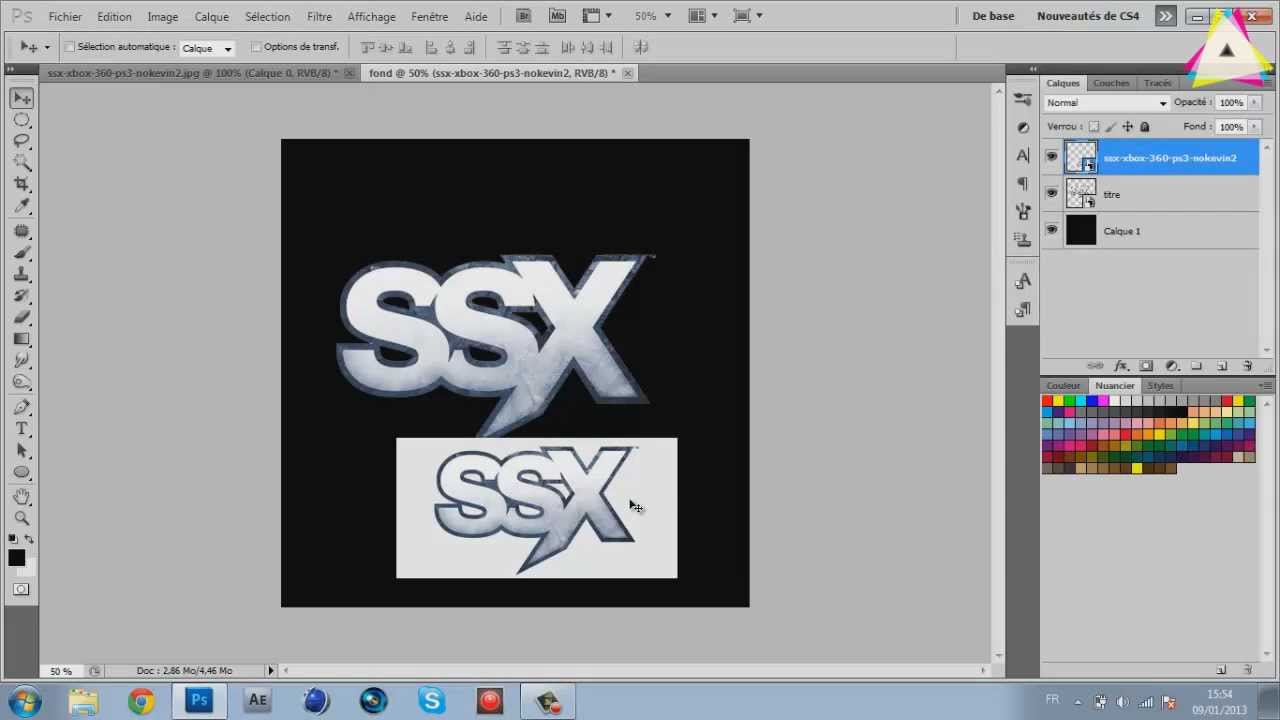Open the Calque auto-select dropdown
The height and width of the screenshot is (720, 1280).
pyautogui.click(x=207, y=48)
